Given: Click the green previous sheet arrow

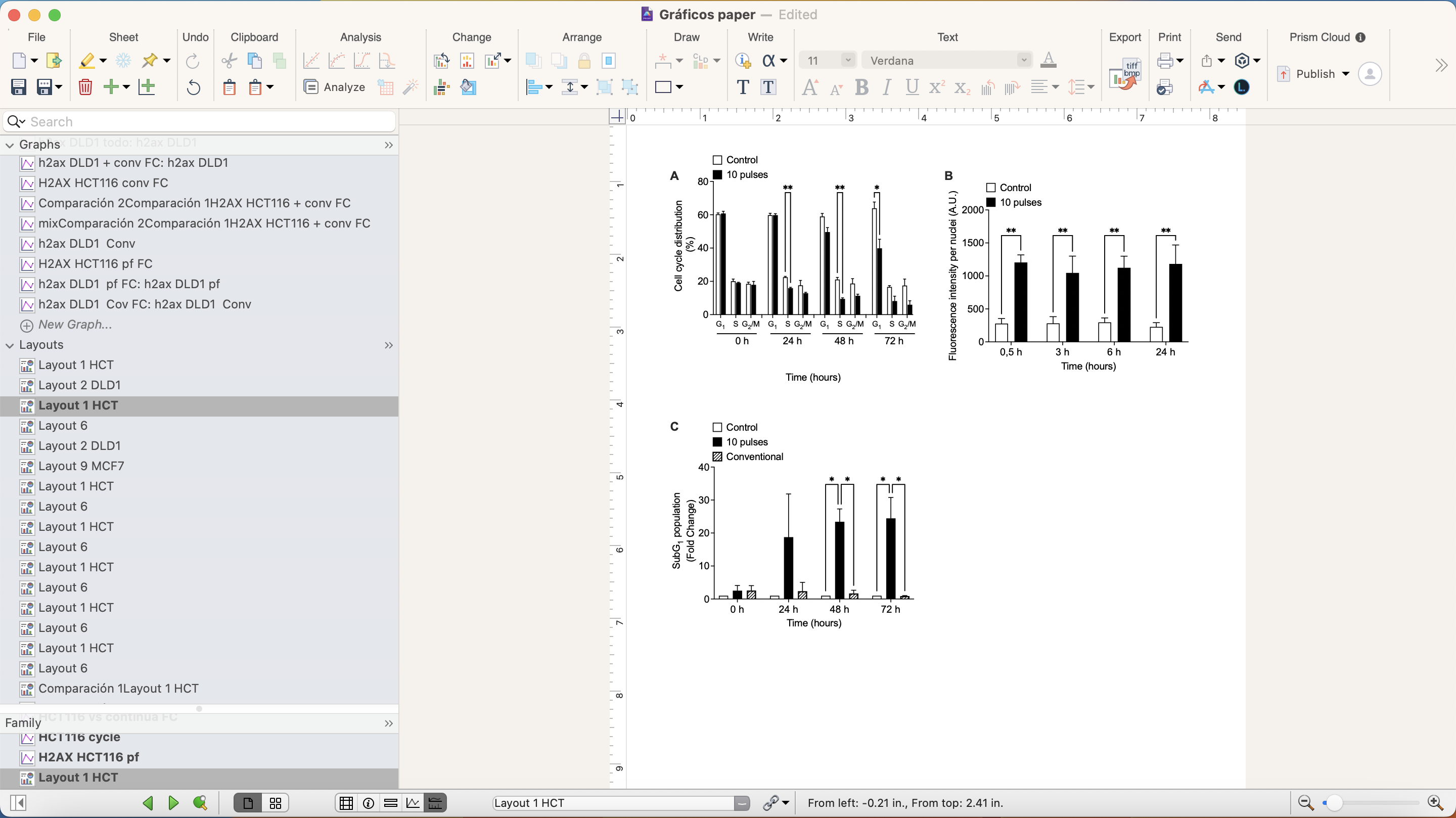Looking at the screenshot, I should (x=148, y=803).
